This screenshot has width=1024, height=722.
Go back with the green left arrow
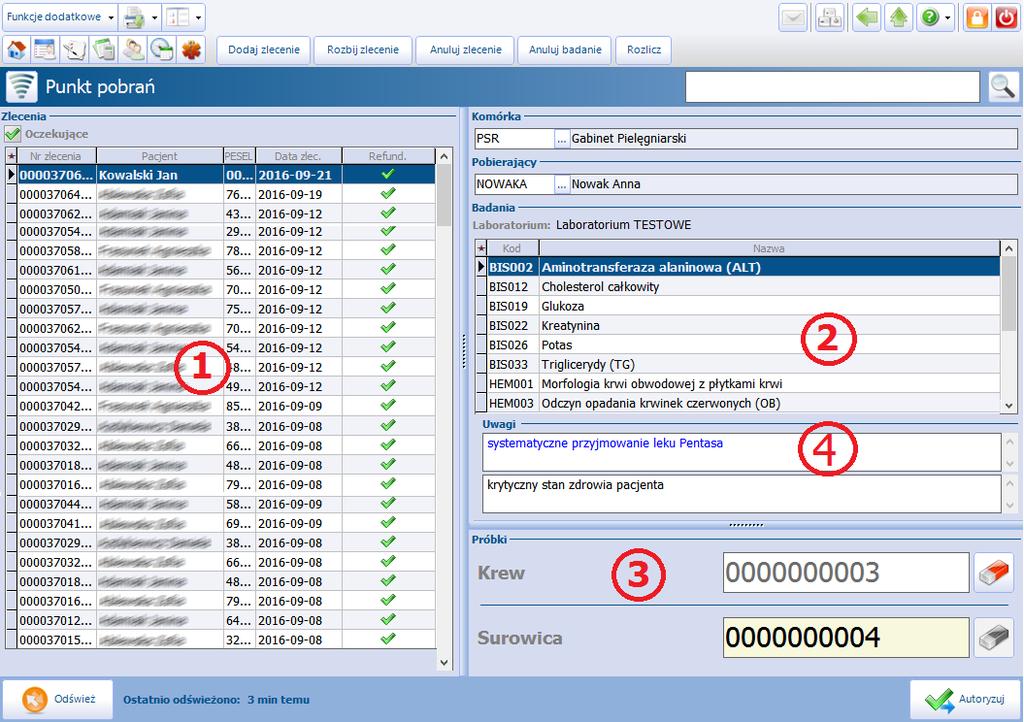click(x=867, y=18)
